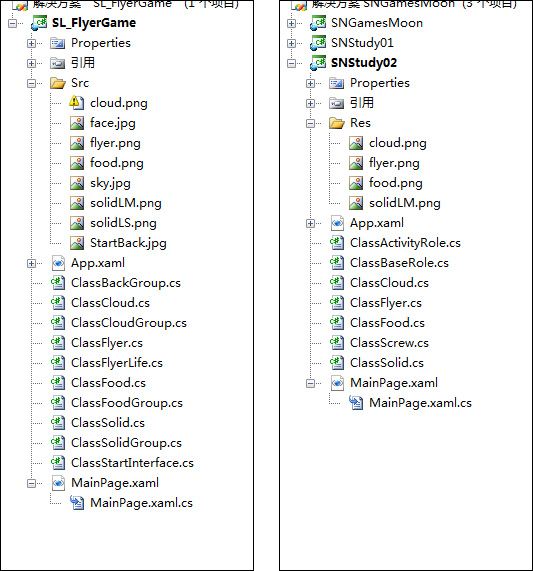Click the C# file icon of ClassCloudGroup.cs

(58, 323)
